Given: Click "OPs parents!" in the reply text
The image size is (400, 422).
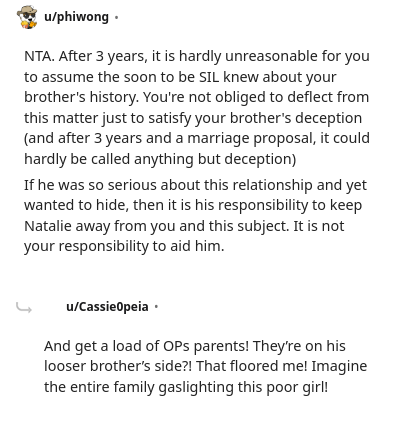Looking at the screenshot, I should [206, 346].
